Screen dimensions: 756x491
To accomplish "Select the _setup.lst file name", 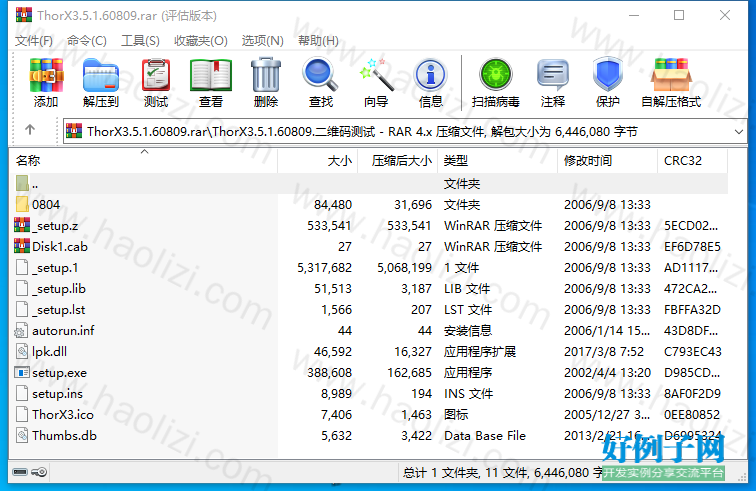I will point(59,310).
